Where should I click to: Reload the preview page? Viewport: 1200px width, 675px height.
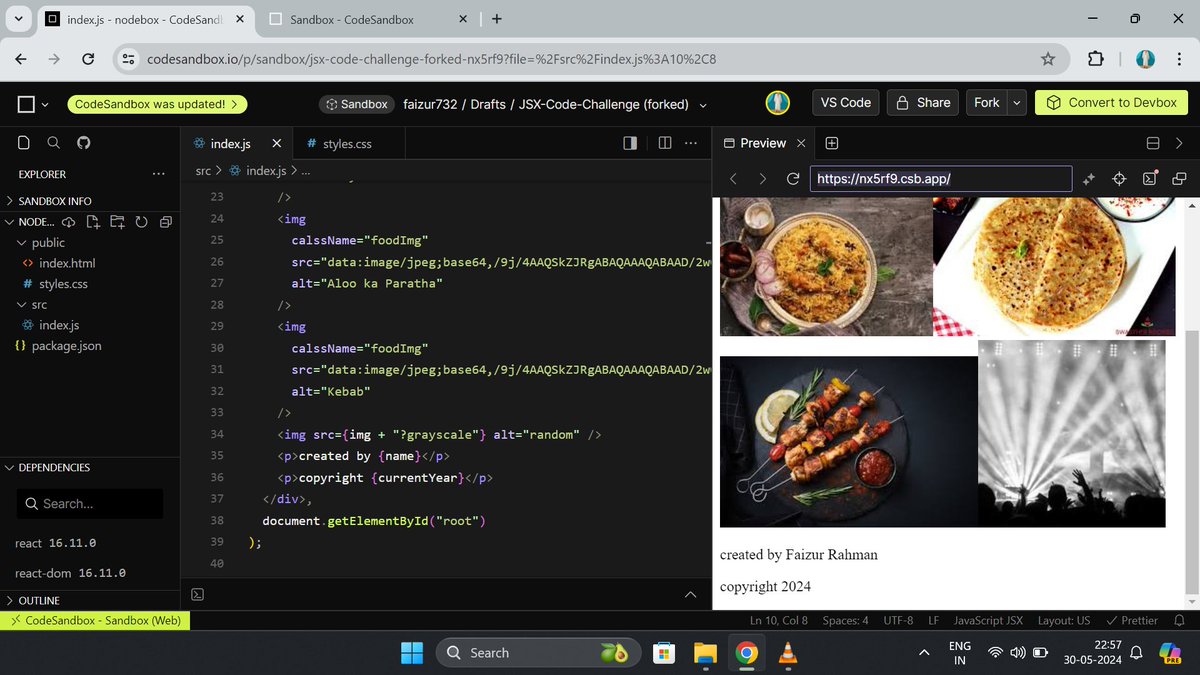pyautogui.click(x=793, y=178)
